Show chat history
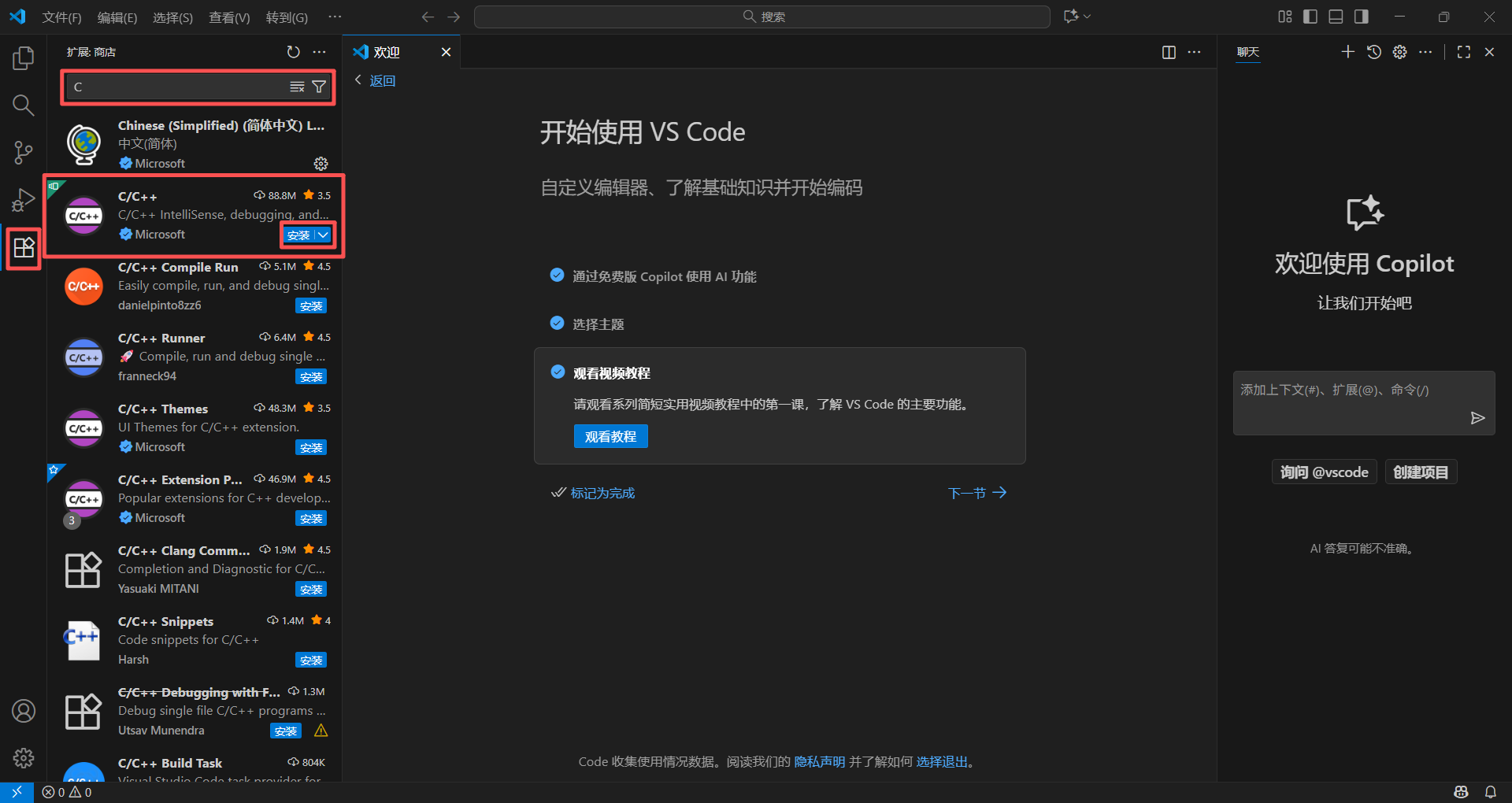This screenshot has width=1512, height=803. point(1374,52)
